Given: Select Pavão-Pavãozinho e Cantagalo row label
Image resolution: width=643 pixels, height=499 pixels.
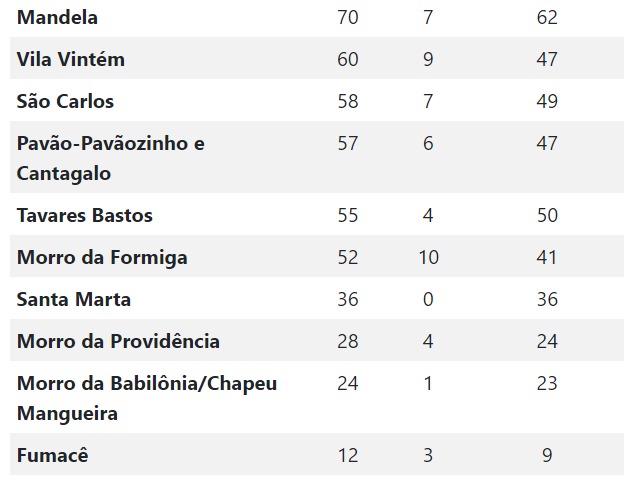Looking at the screenshot, I should click(x=110, y=158).
